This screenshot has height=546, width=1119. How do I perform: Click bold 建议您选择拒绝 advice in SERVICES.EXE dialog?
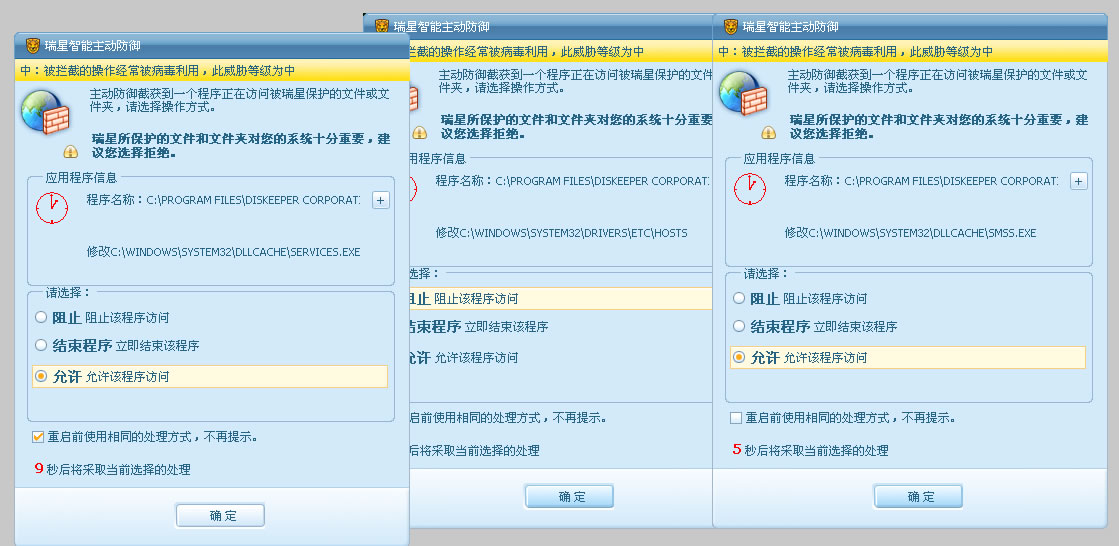tap(240, 146)
